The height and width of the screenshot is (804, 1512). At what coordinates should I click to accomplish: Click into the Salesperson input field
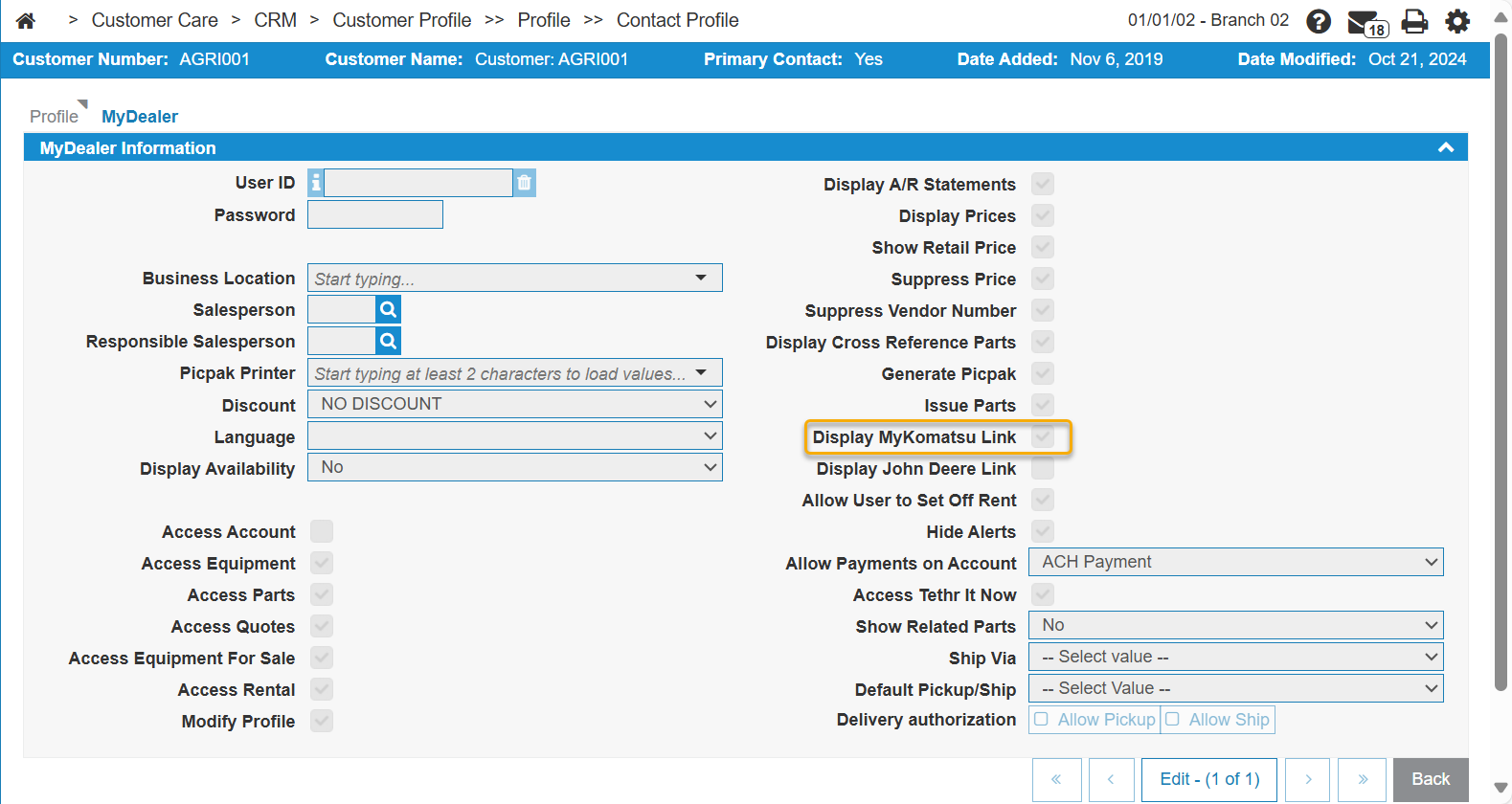(x=341, y=309)
